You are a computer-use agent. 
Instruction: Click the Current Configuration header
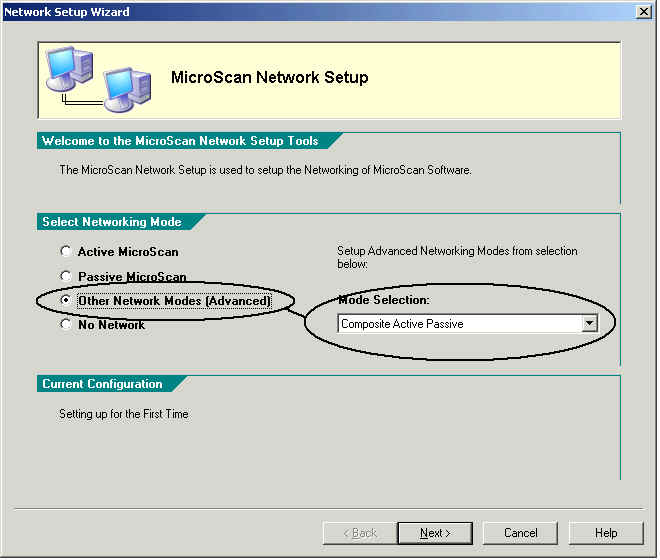point(102,384)
